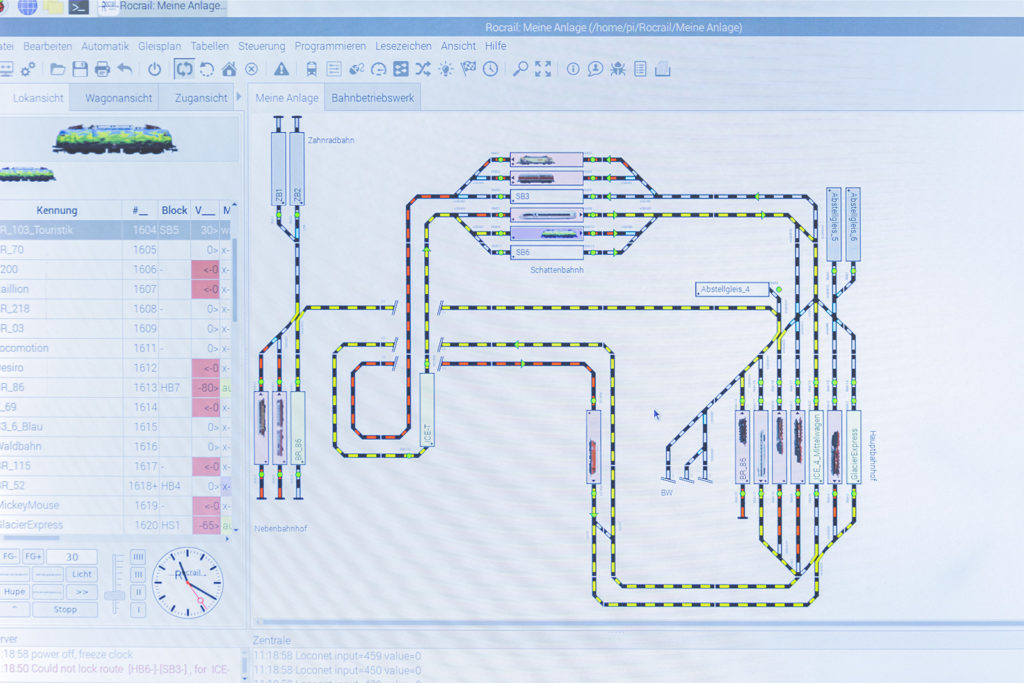Switch to the Bahnbetriebswerk tab
The height and width of the screenshot is (683, 1024).
point(372,98)
